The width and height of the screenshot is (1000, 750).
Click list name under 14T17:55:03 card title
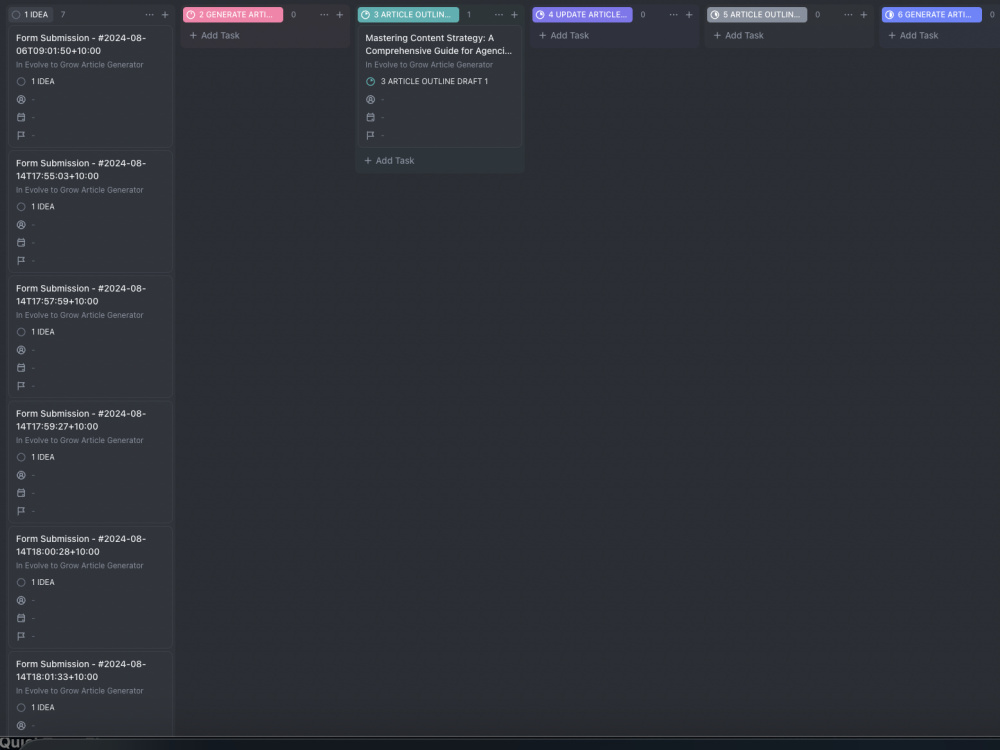pyautogui.click(x=80, y=190)
